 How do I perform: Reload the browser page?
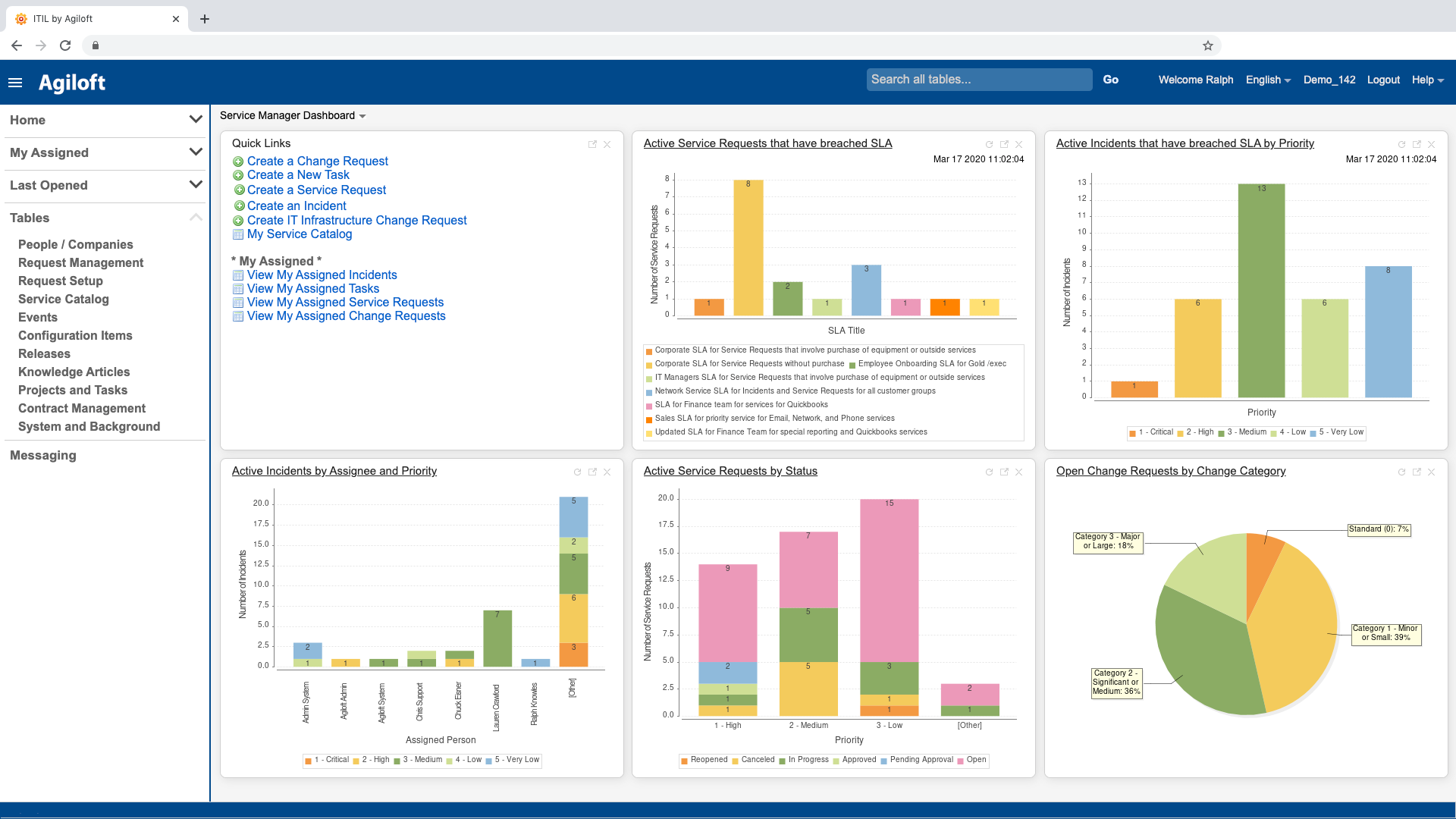pos(65,45)
